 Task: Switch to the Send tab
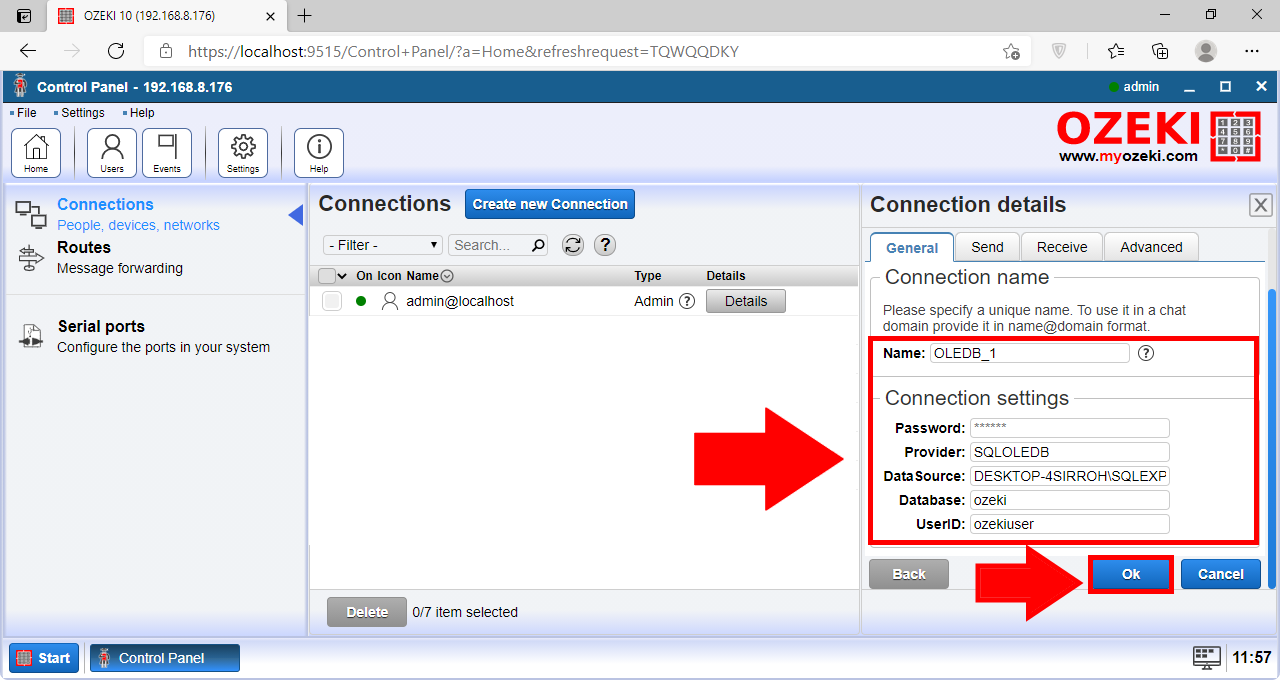pos(987,247)
